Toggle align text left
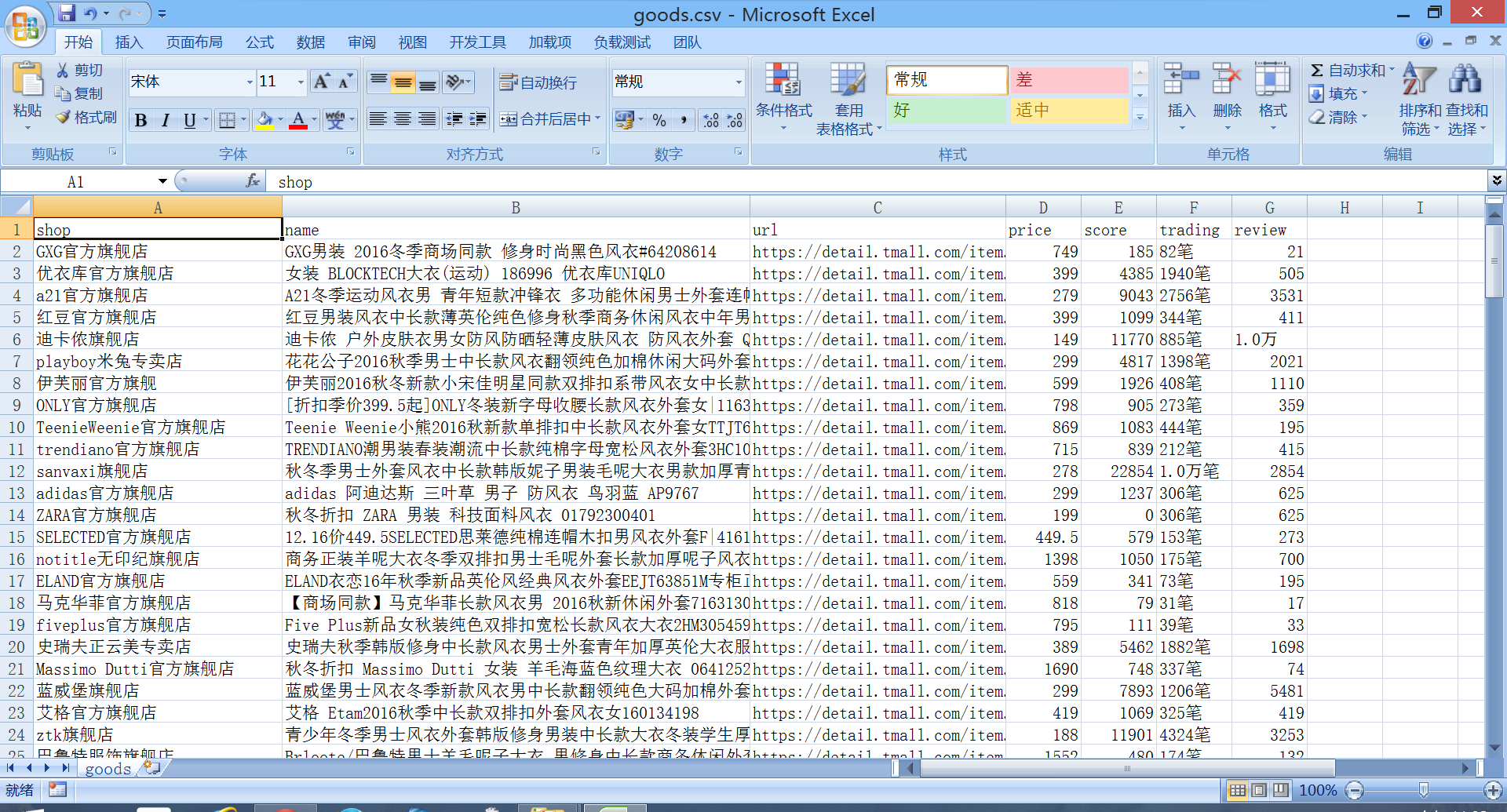Image resolution: width=1507 pixels, height=812 pixels. coord(378,119)
